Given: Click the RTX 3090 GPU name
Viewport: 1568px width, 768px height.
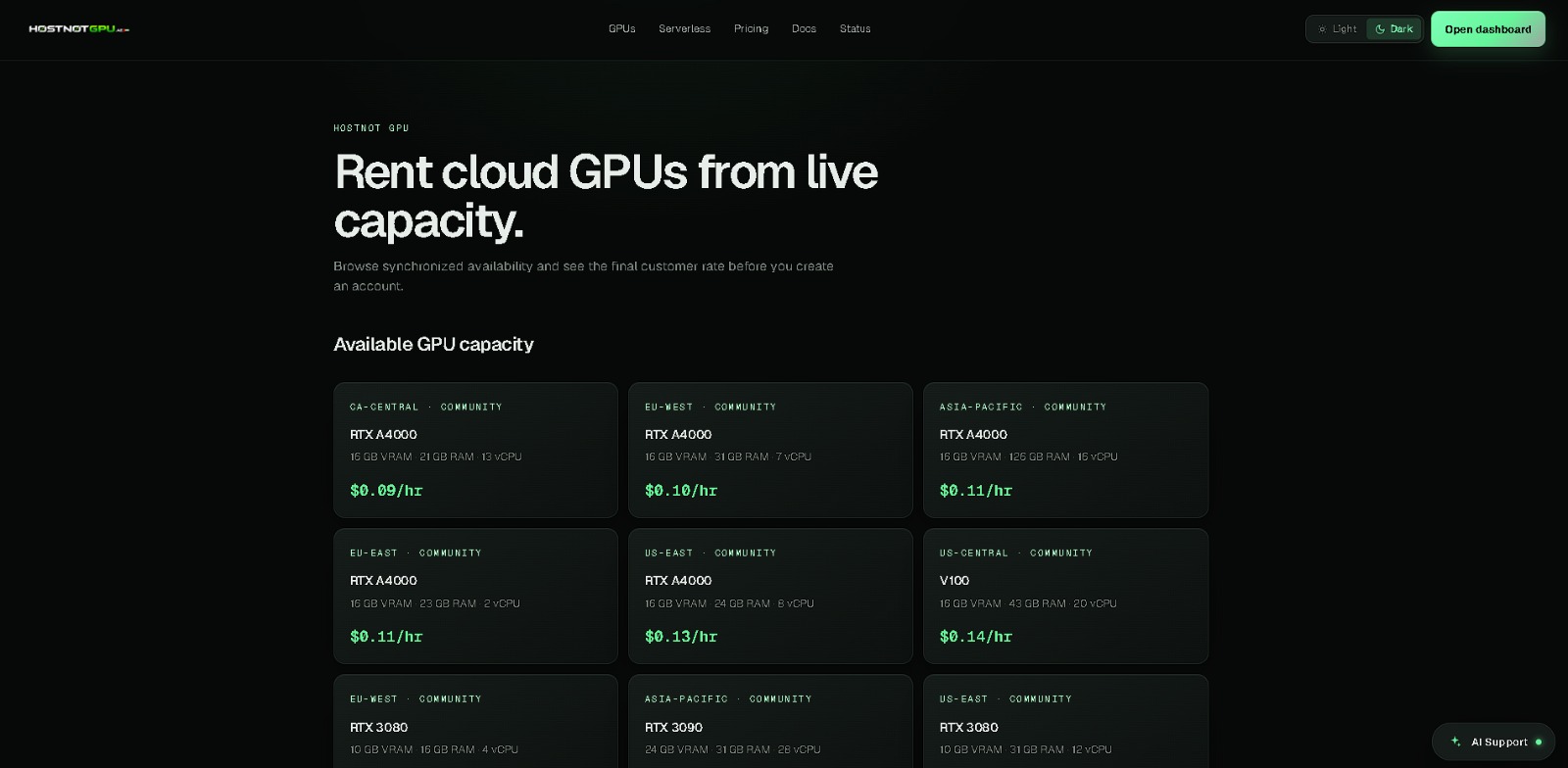Looking at the screenshot, I should (x=673, y=727).
